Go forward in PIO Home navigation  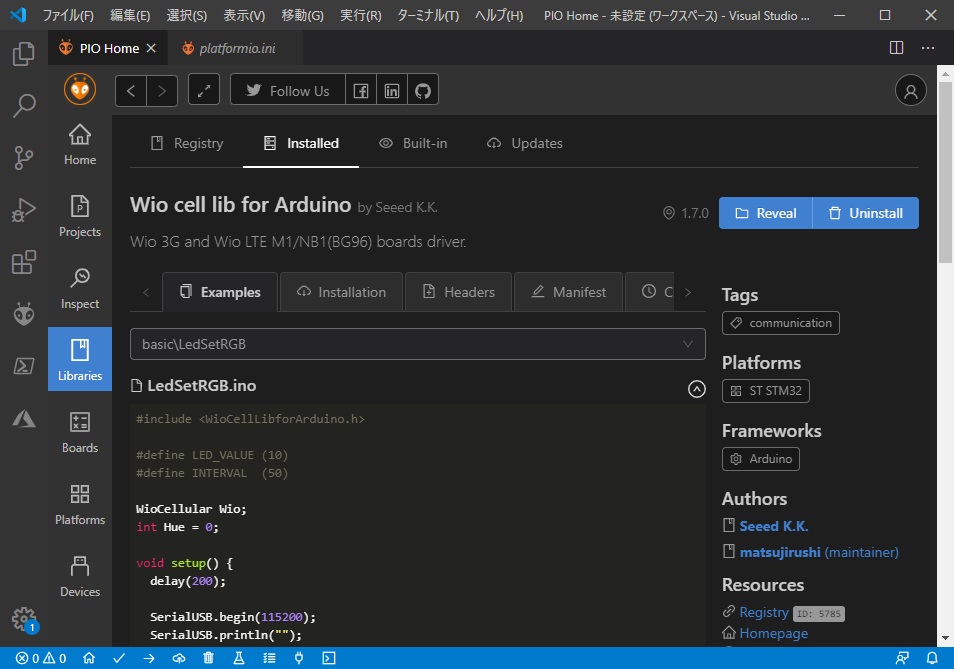coord(162,91)
